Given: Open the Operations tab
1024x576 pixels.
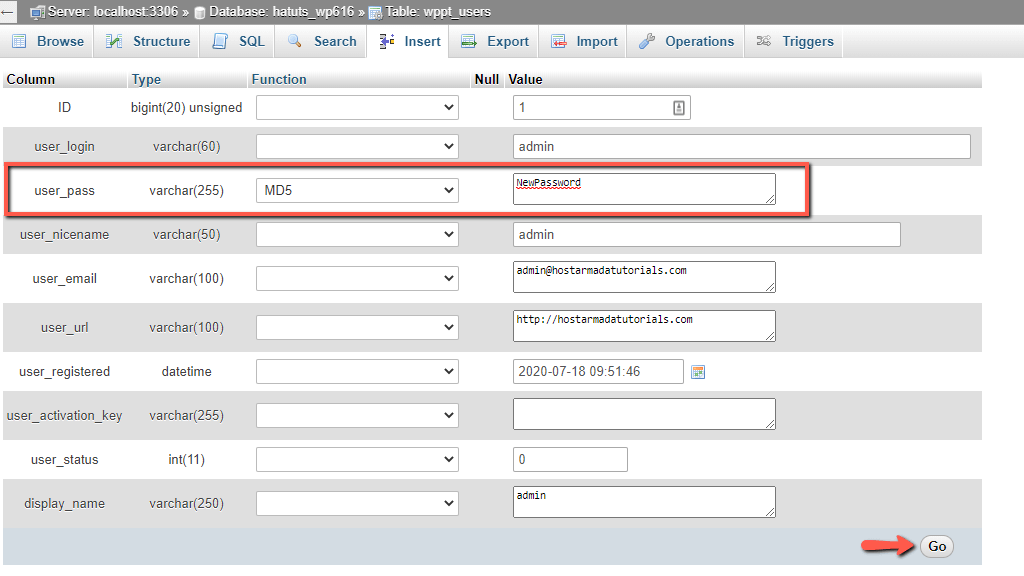Looking at the screenshot, I should [686, 41].
